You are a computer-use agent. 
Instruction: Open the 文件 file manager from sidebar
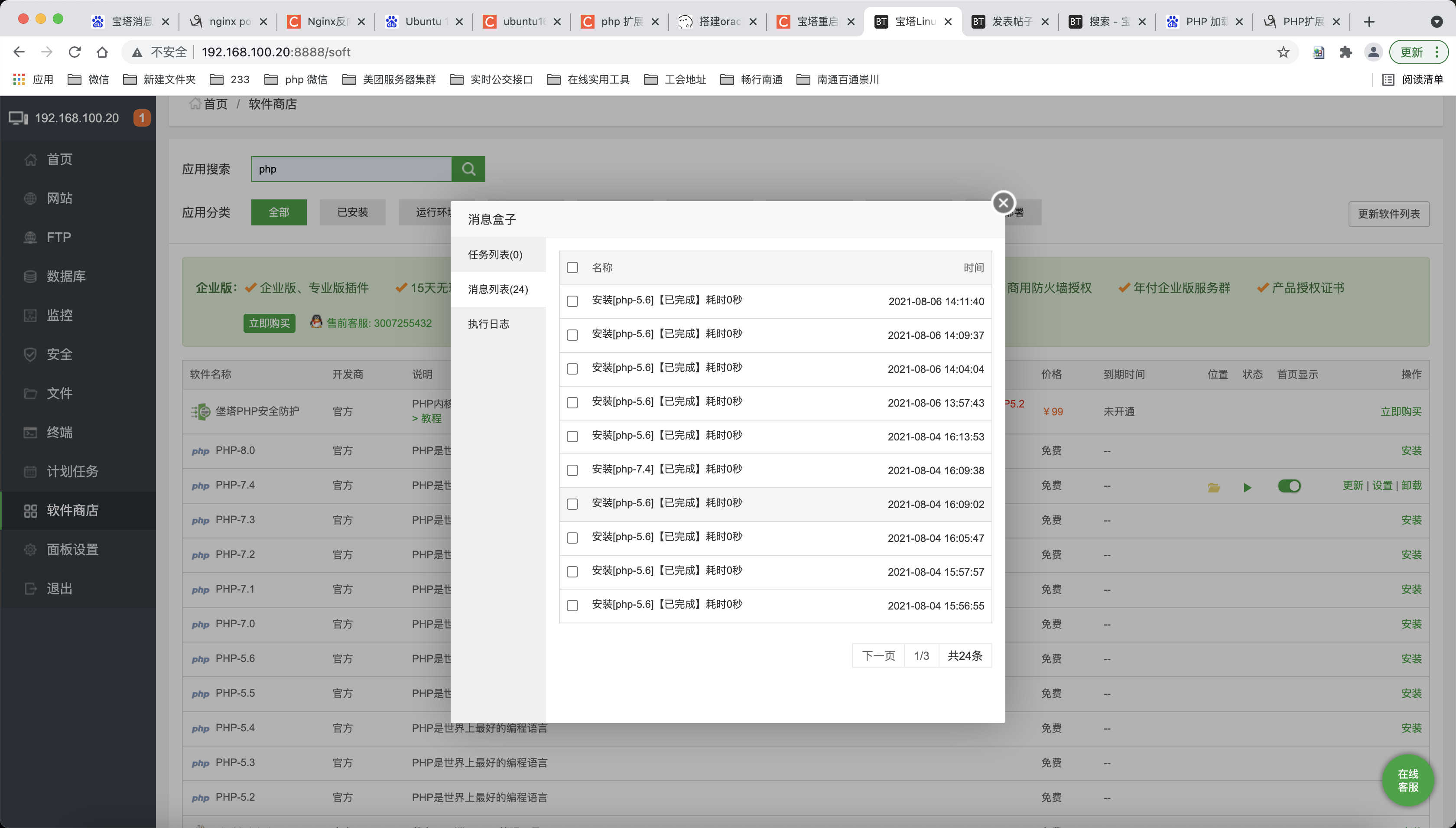coord(59,393)
